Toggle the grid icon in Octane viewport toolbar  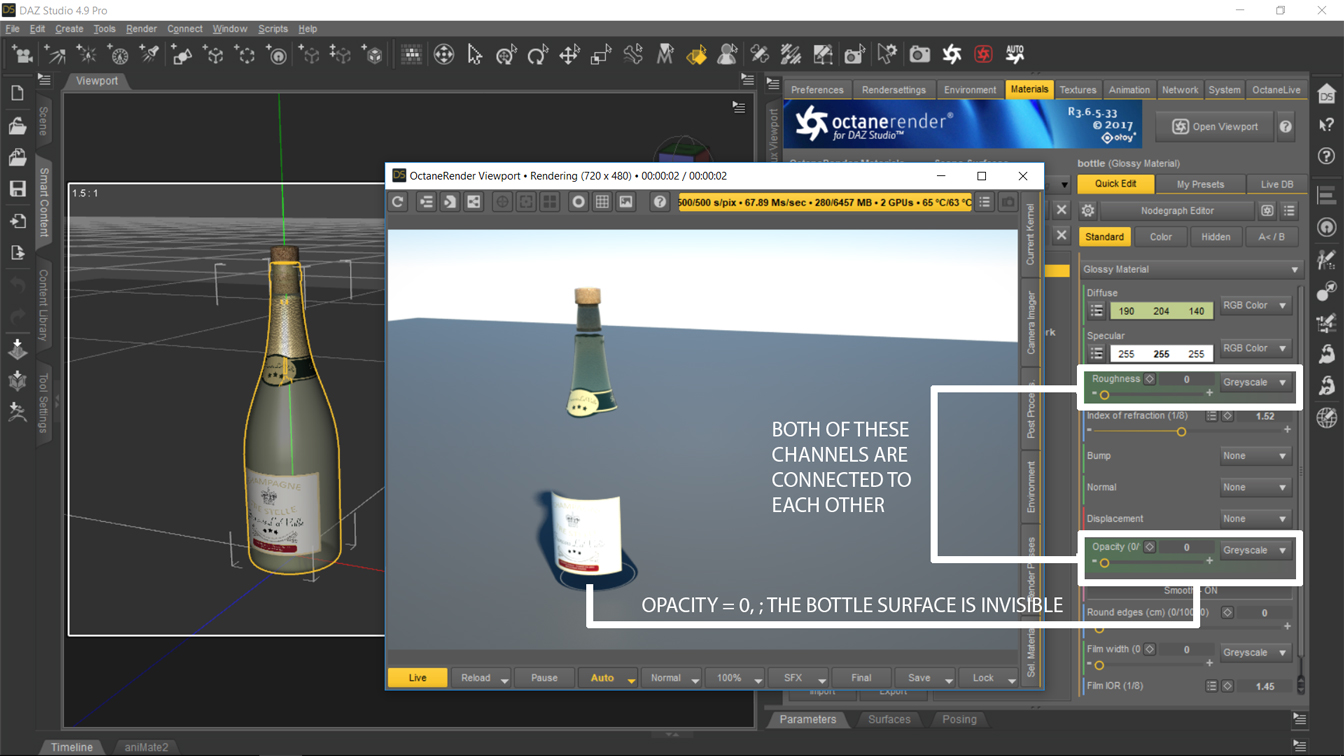coord(602,202)
